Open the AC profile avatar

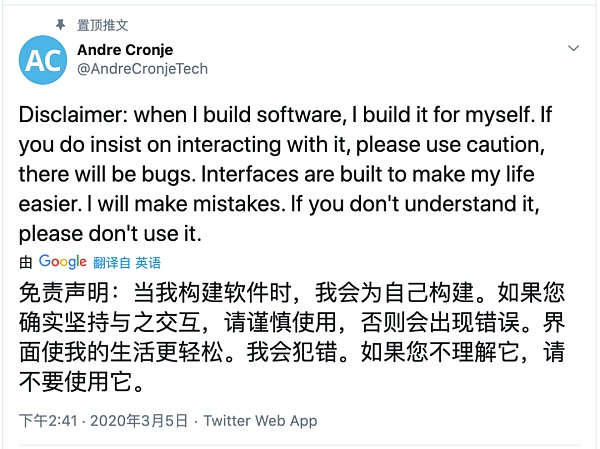[42, 61]
